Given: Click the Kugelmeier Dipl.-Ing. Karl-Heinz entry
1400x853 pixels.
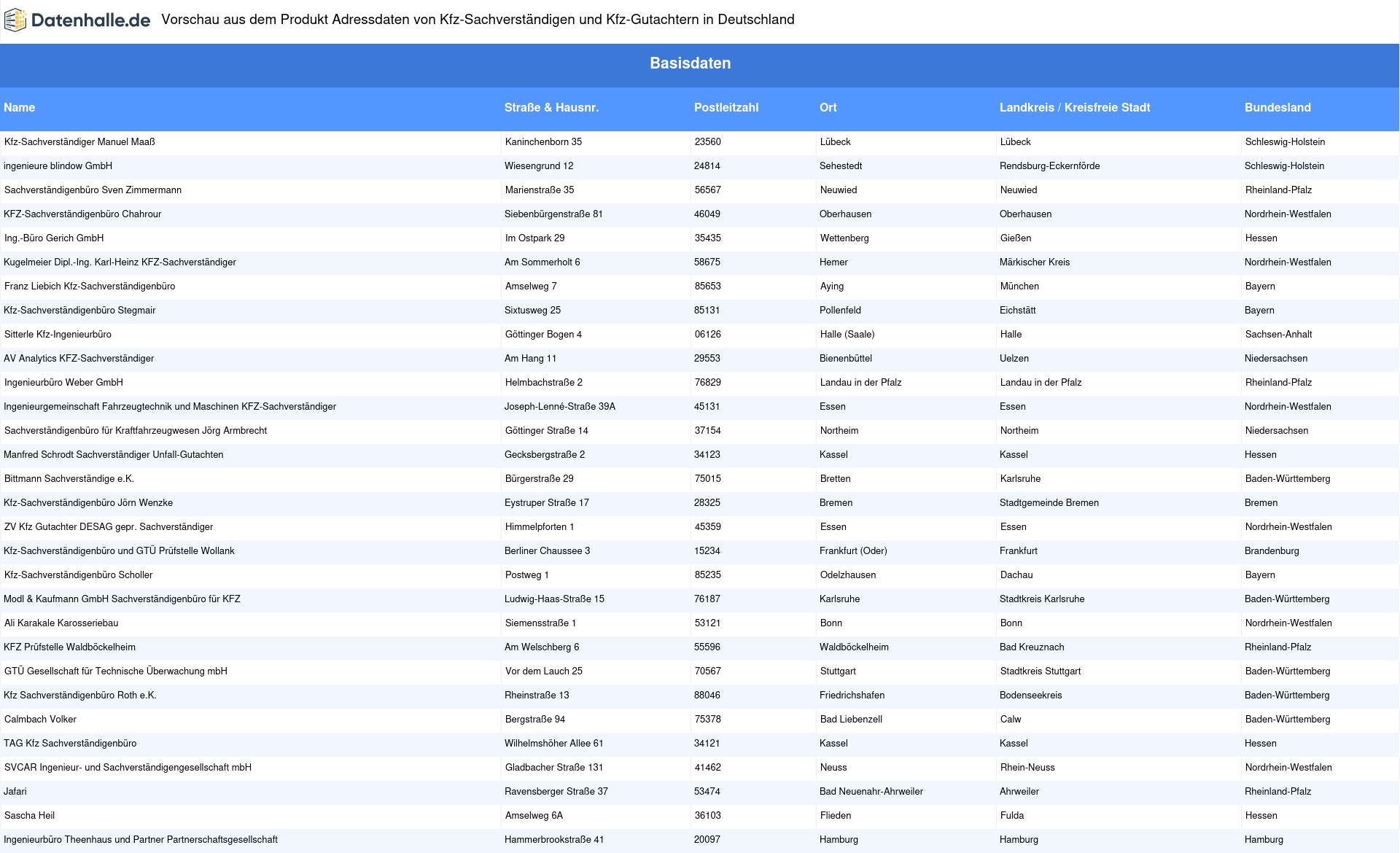Looking at the screenshot, I should pos(120,262).
